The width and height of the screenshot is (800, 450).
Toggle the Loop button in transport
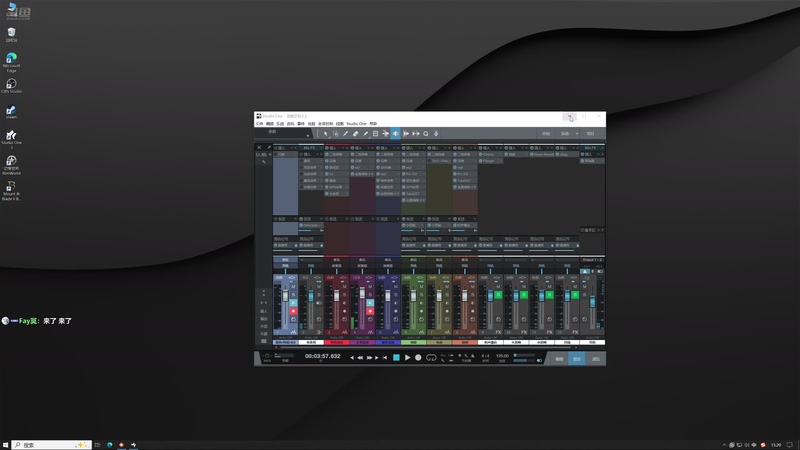[431, 358]
